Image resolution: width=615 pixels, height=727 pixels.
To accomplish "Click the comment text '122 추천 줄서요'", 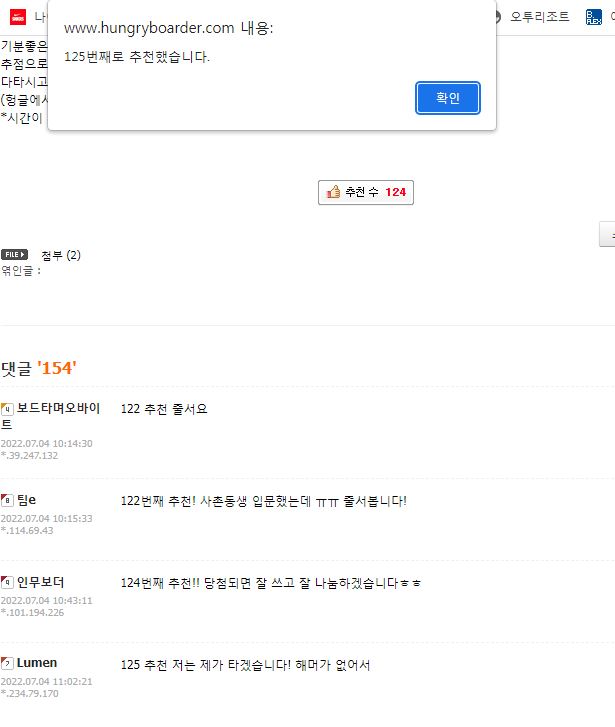I will point(164,409).
